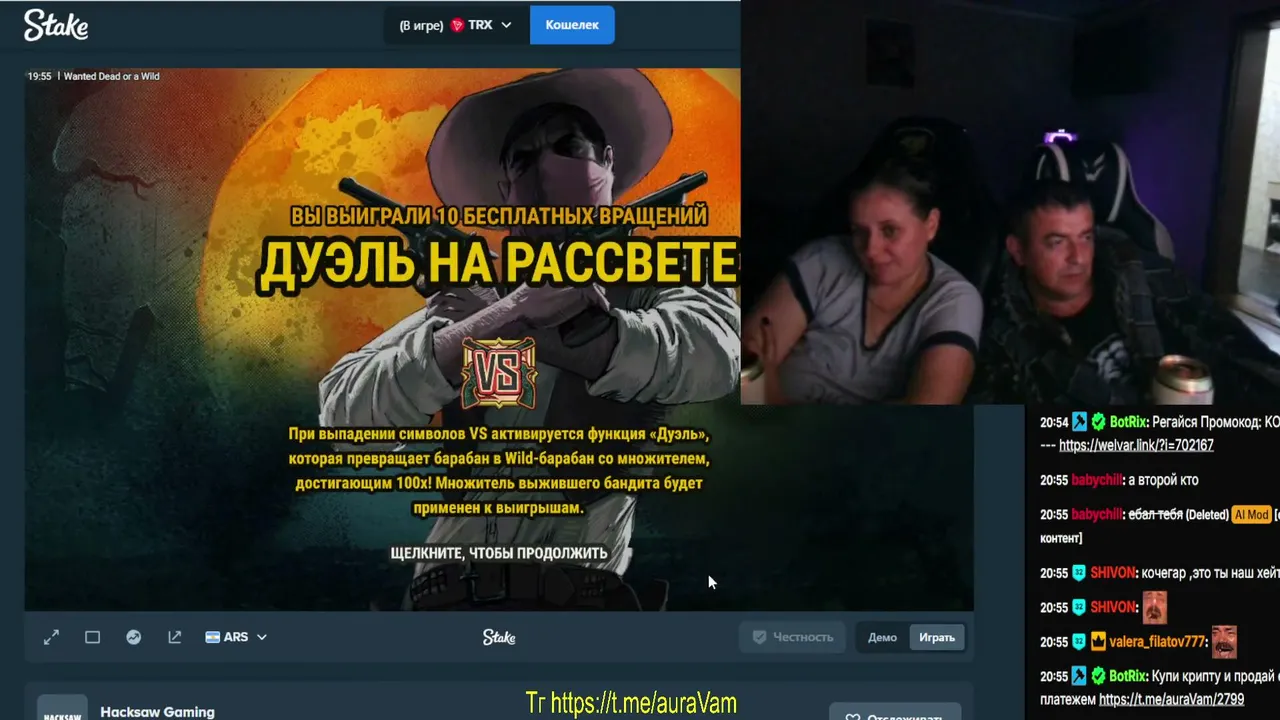Open the Hacksaw Gaming provider link
1280x720 pixels.
pyautogui.click(x=157, y=712)
